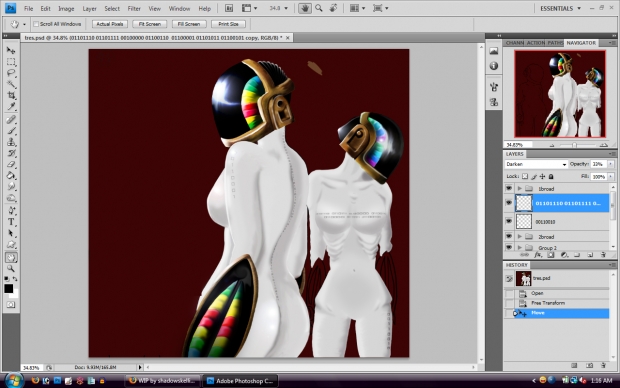Viewport: 620px width, 388px height.
Task: Hide the 1broad group layer
Action: pyautogui.click(x=509, y=188)
